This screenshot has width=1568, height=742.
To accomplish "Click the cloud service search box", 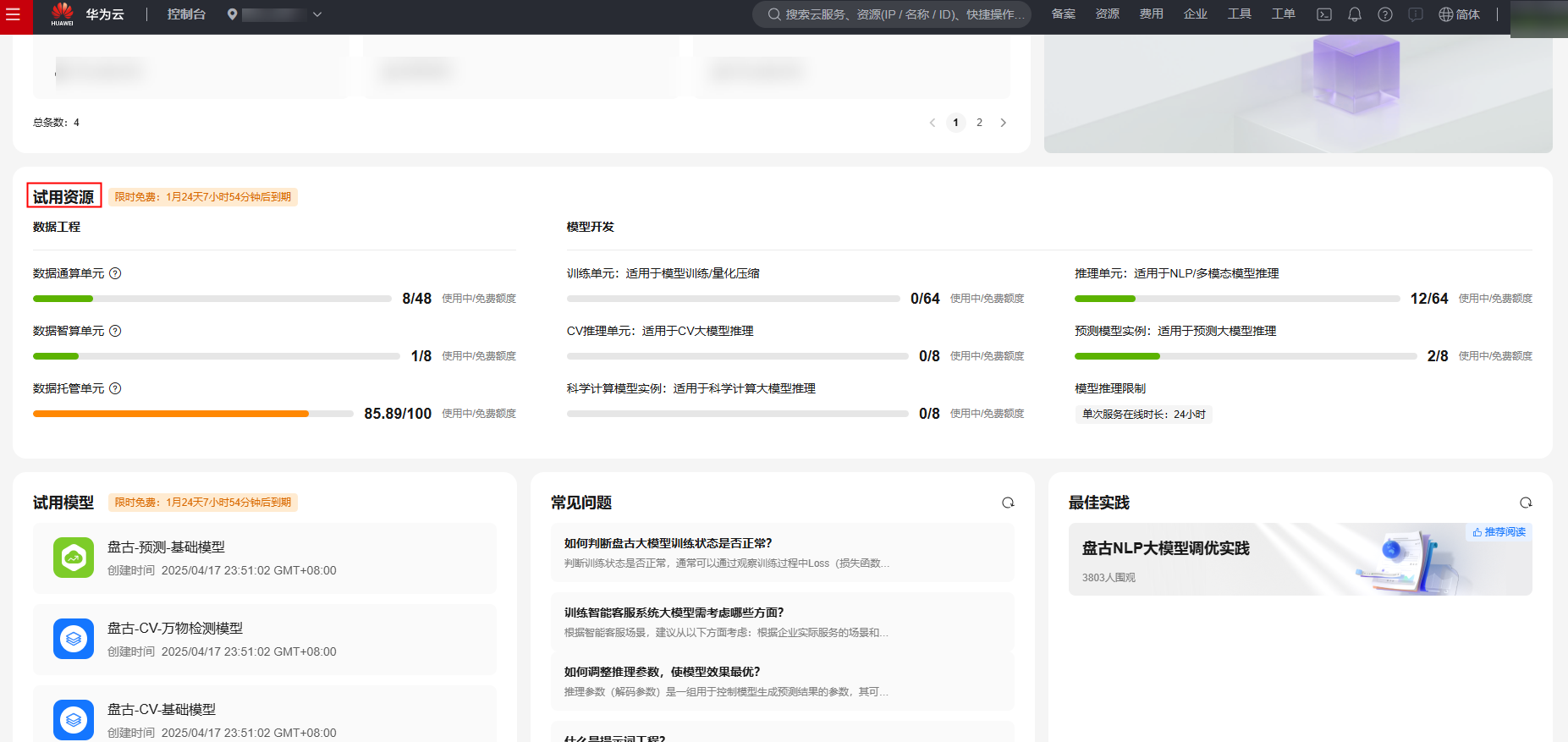I will (892, 14).
